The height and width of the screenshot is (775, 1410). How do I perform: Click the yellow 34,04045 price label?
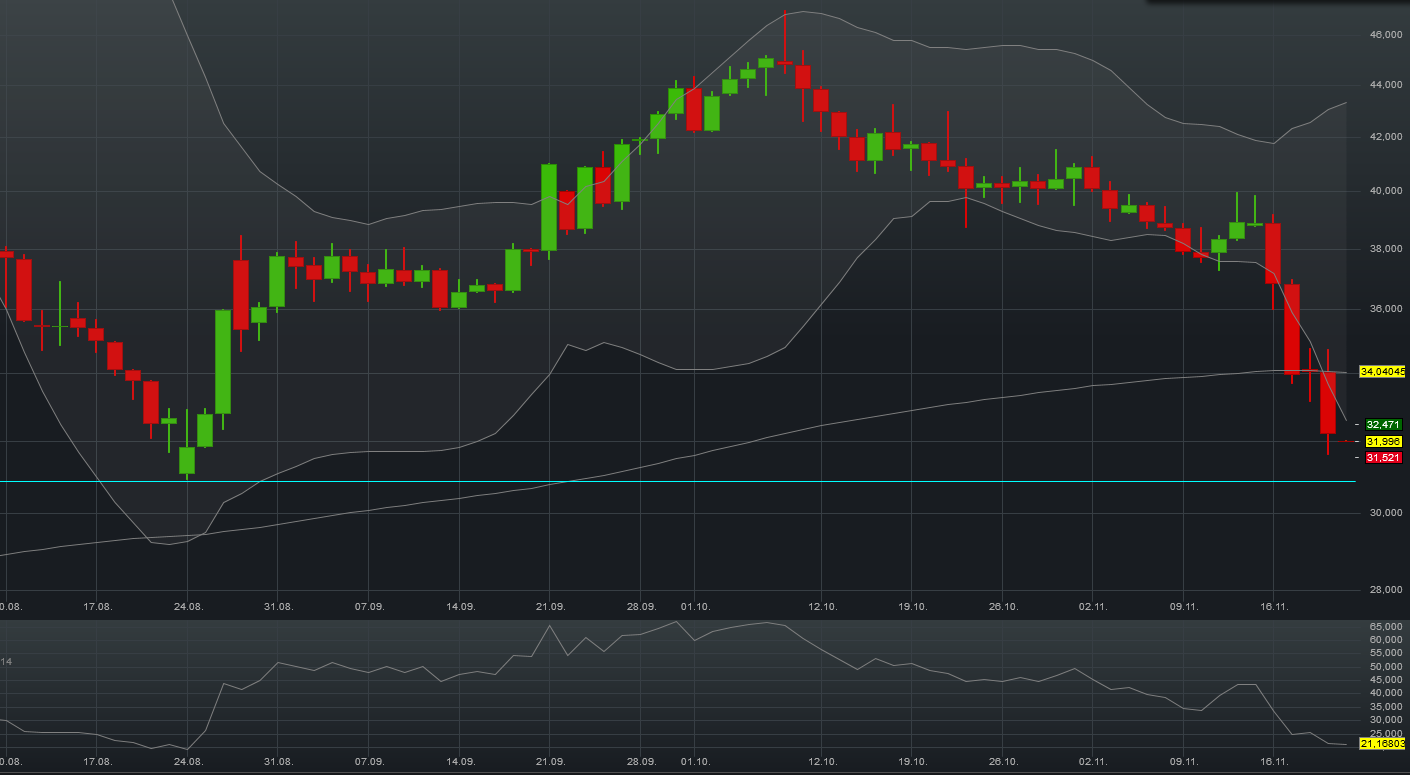coord(1383,371)
